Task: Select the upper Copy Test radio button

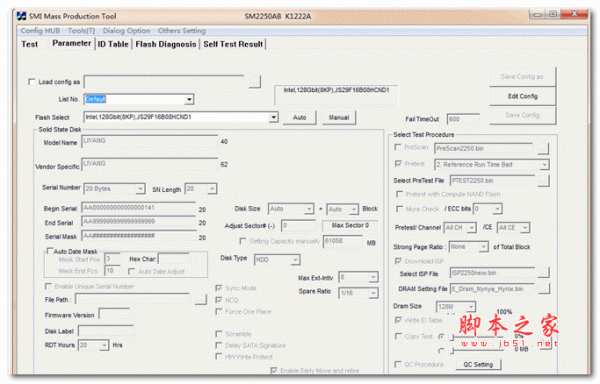Action: click(x=441, y=337)
